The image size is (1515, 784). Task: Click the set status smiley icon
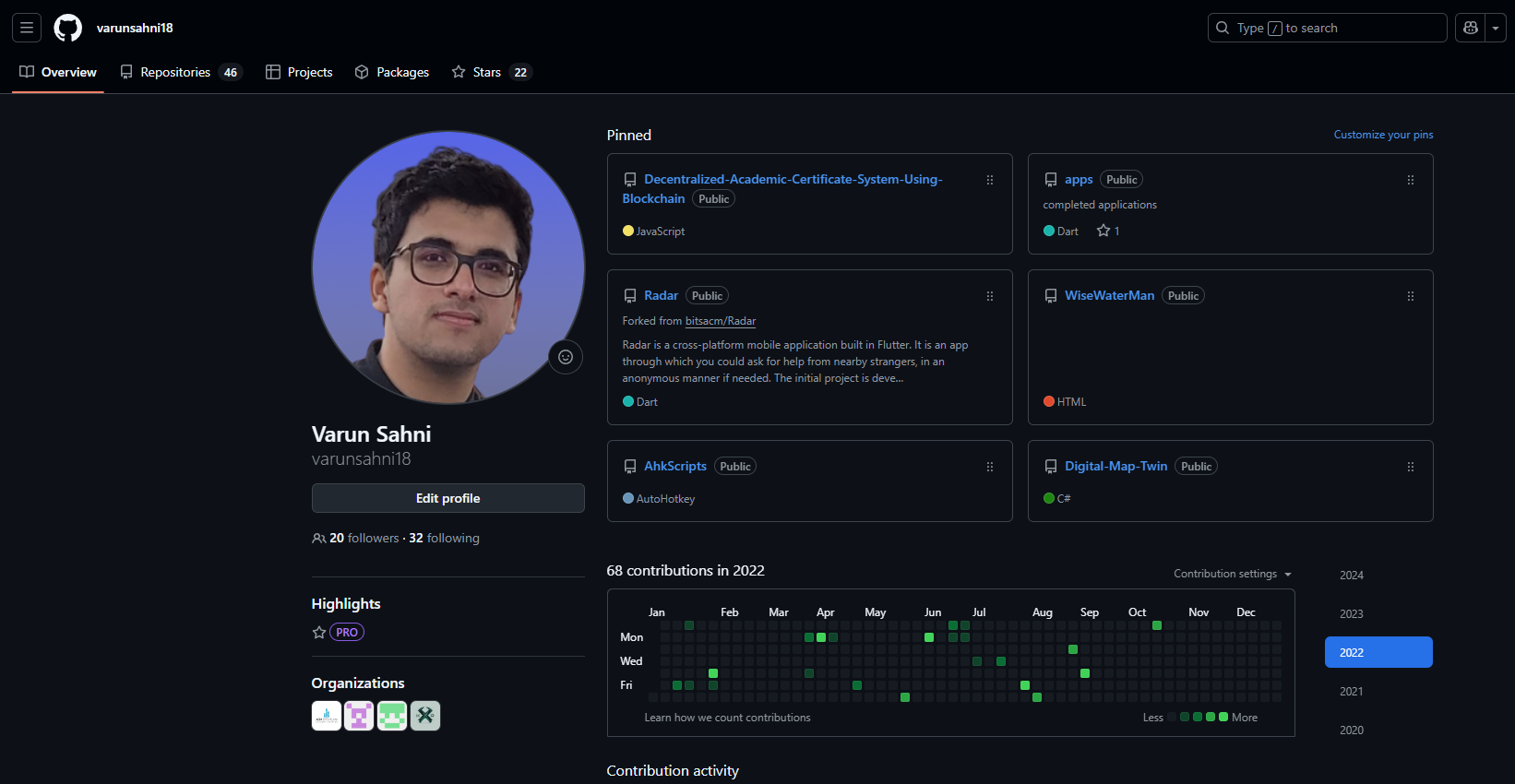tap(566, 357)
